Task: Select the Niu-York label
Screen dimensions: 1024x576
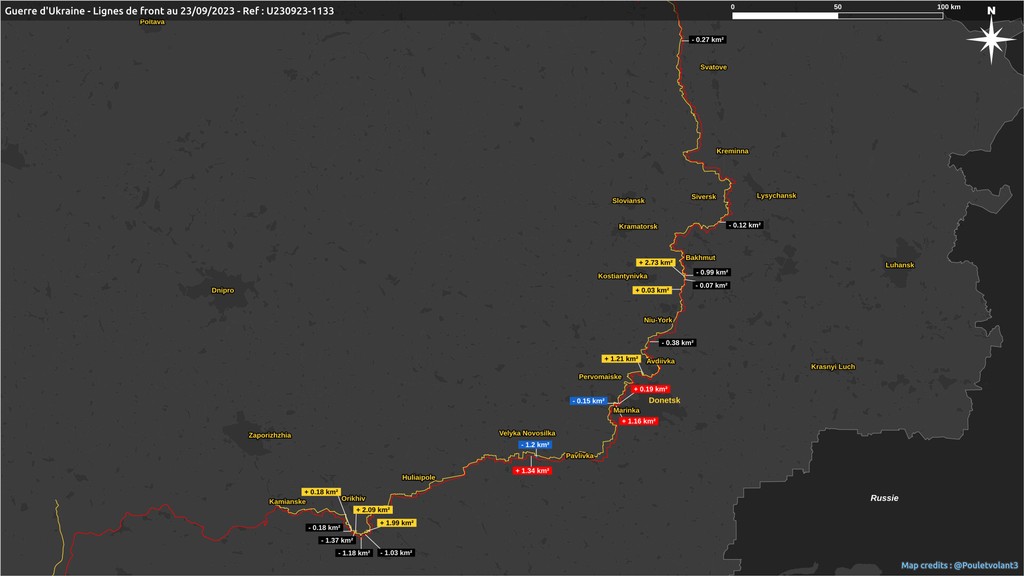Action: pyautogui.click(x=658, y=320)
